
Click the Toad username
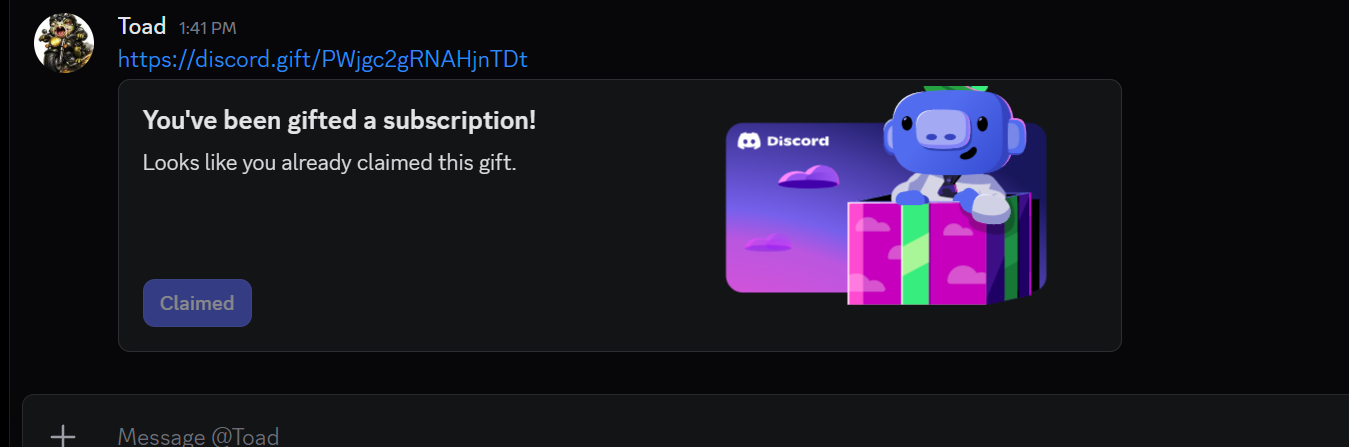[142, 26]
